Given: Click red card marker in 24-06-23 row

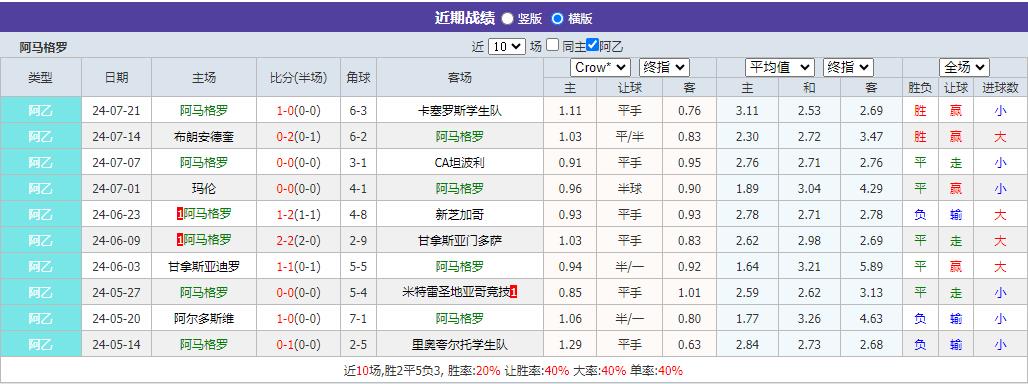Looking at the screenshot, I should pos(180,214).
